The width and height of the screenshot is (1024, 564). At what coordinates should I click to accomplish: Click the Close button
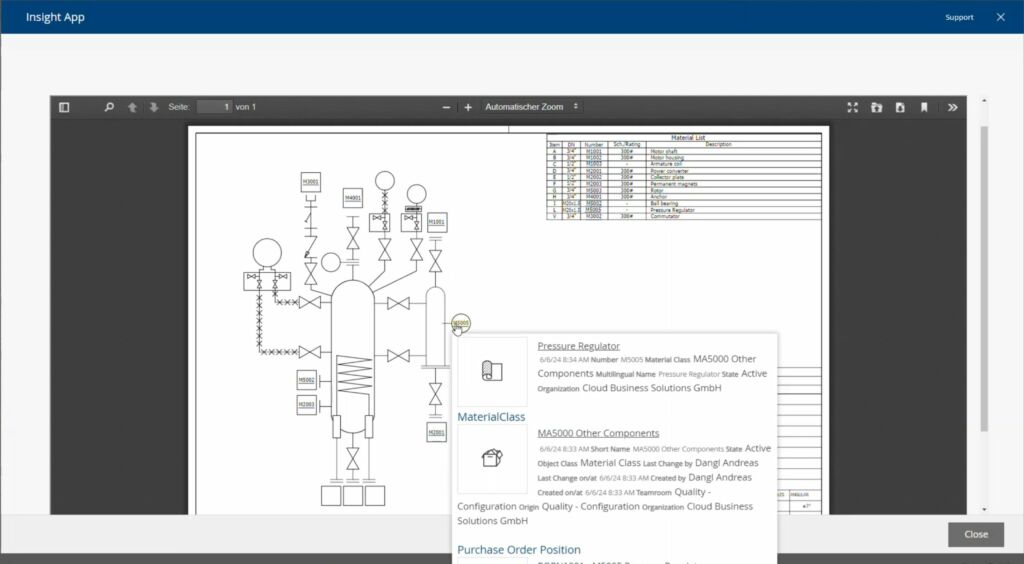976,534
